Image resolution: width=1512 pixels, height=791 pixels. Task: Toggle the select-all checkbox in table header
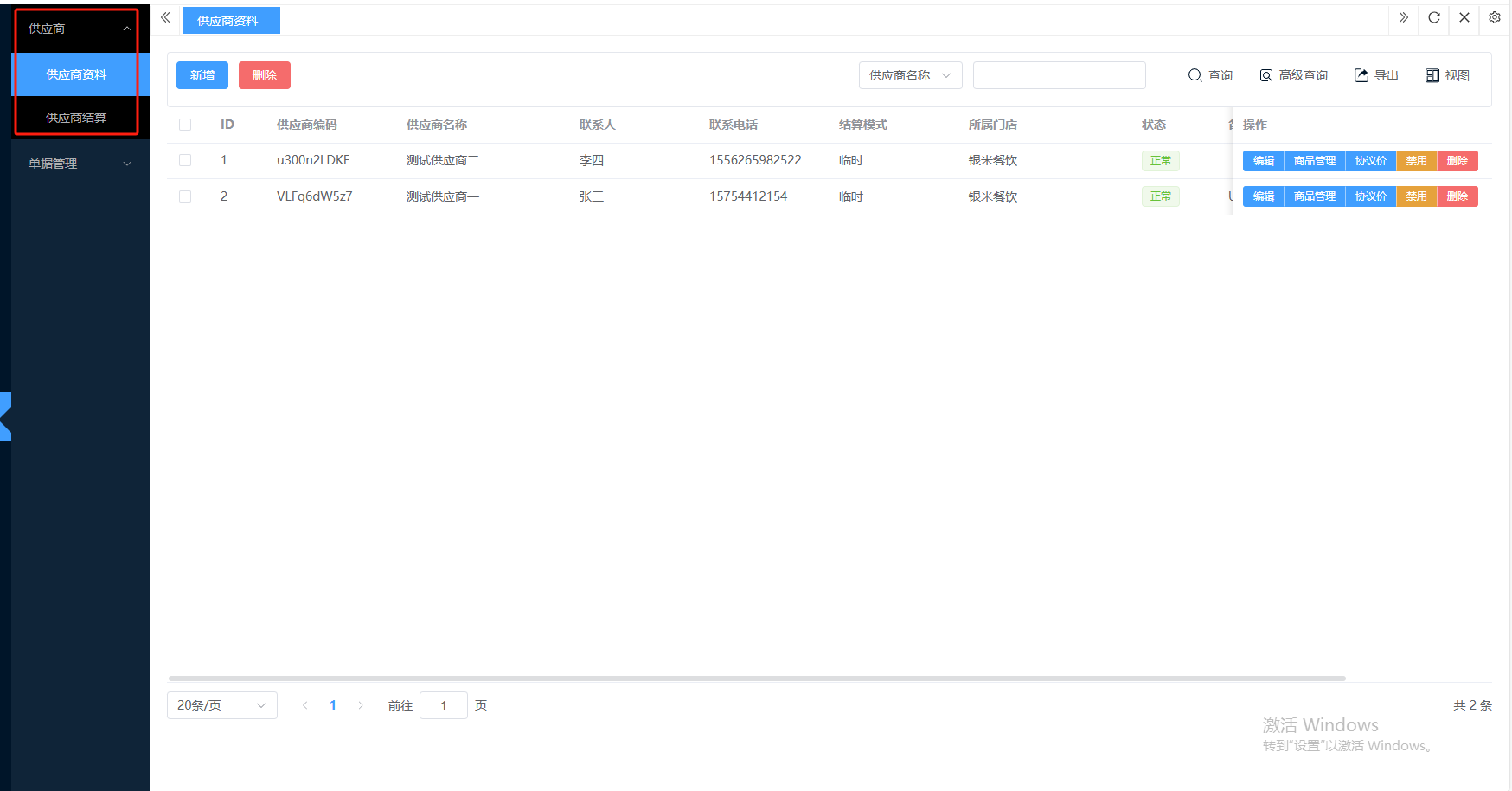[x=185, y=125]
